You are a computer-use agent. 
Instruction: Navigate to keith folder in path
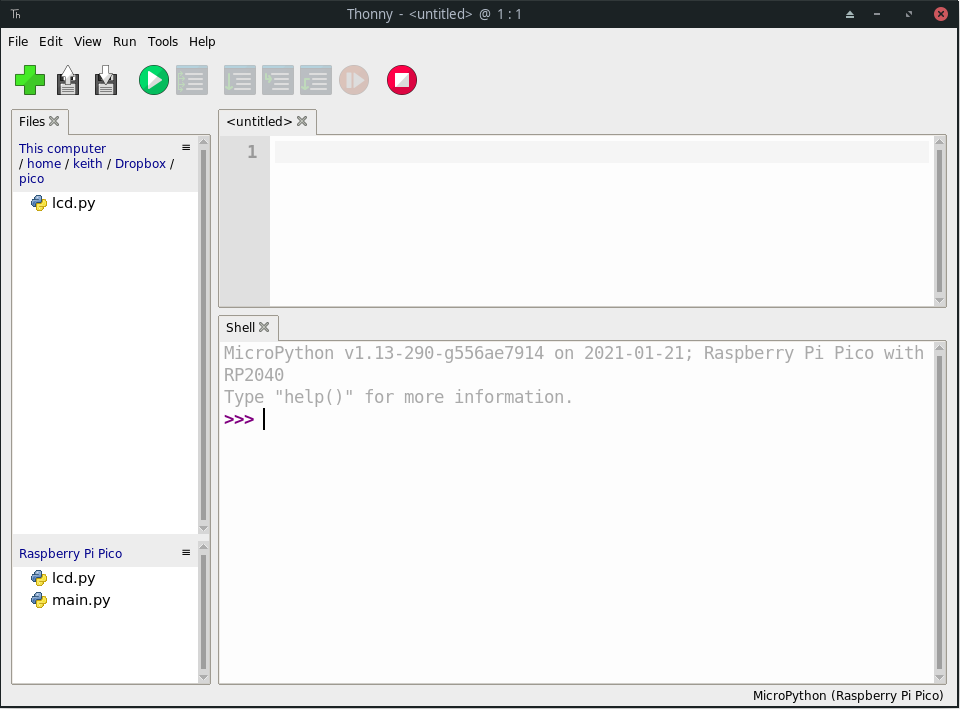88,163
